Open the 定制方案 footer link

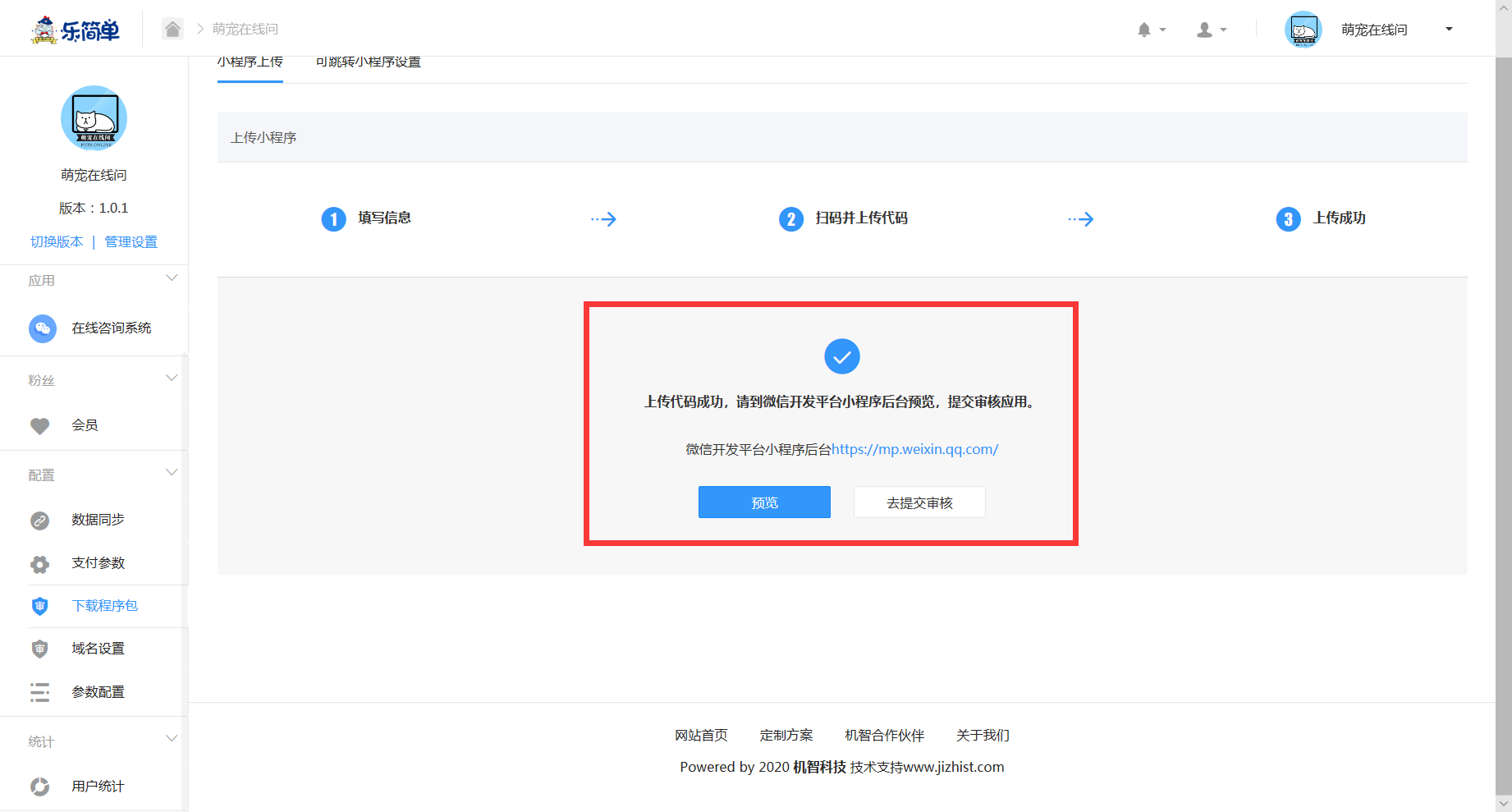click(786, 735)
